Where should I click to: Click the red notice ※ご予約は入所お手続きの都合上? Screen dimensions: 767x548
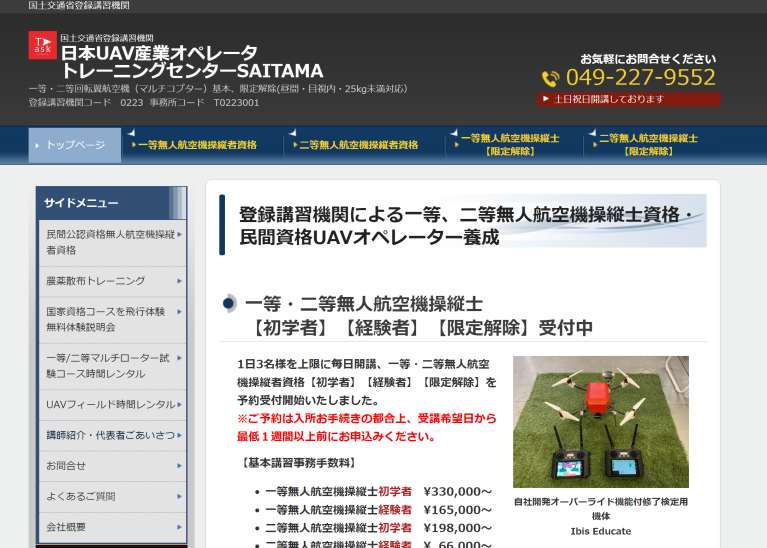pyautogui.click(x=367, y=427)
